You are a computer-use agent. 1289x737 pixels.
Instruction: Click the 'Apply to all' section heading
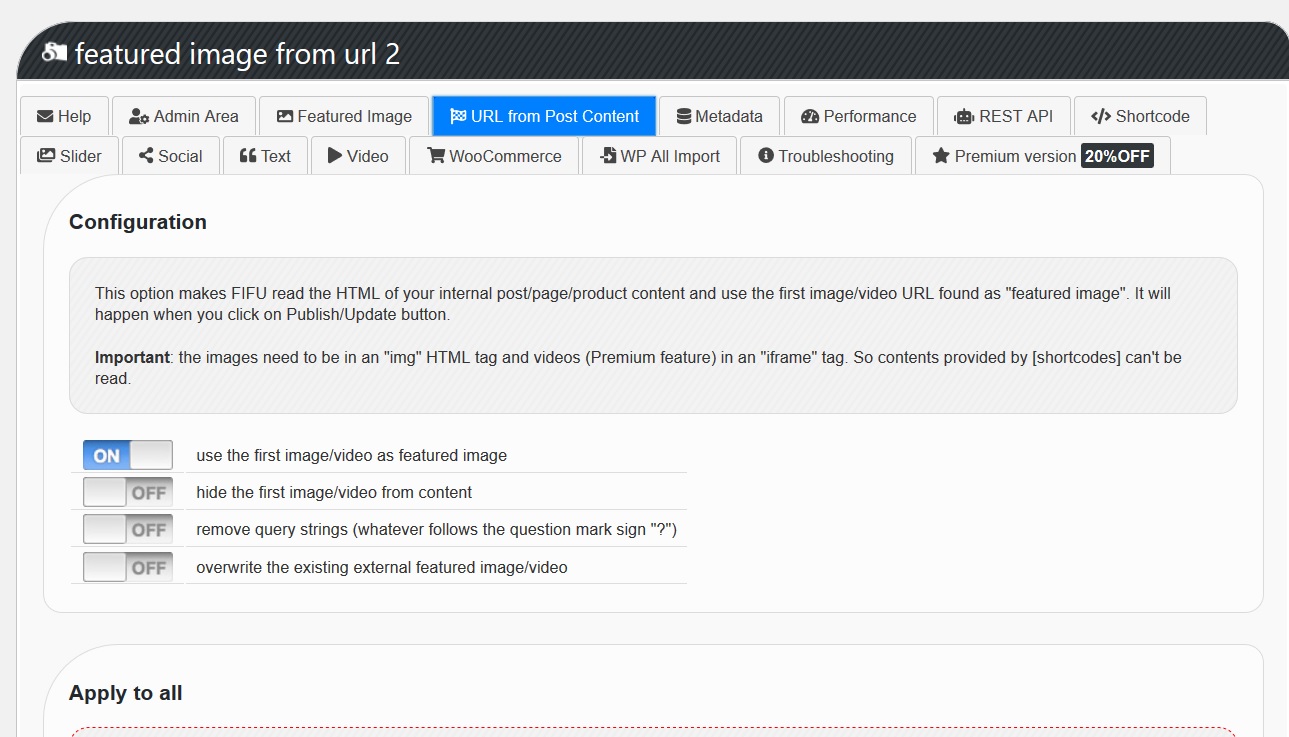coord(126,693)
